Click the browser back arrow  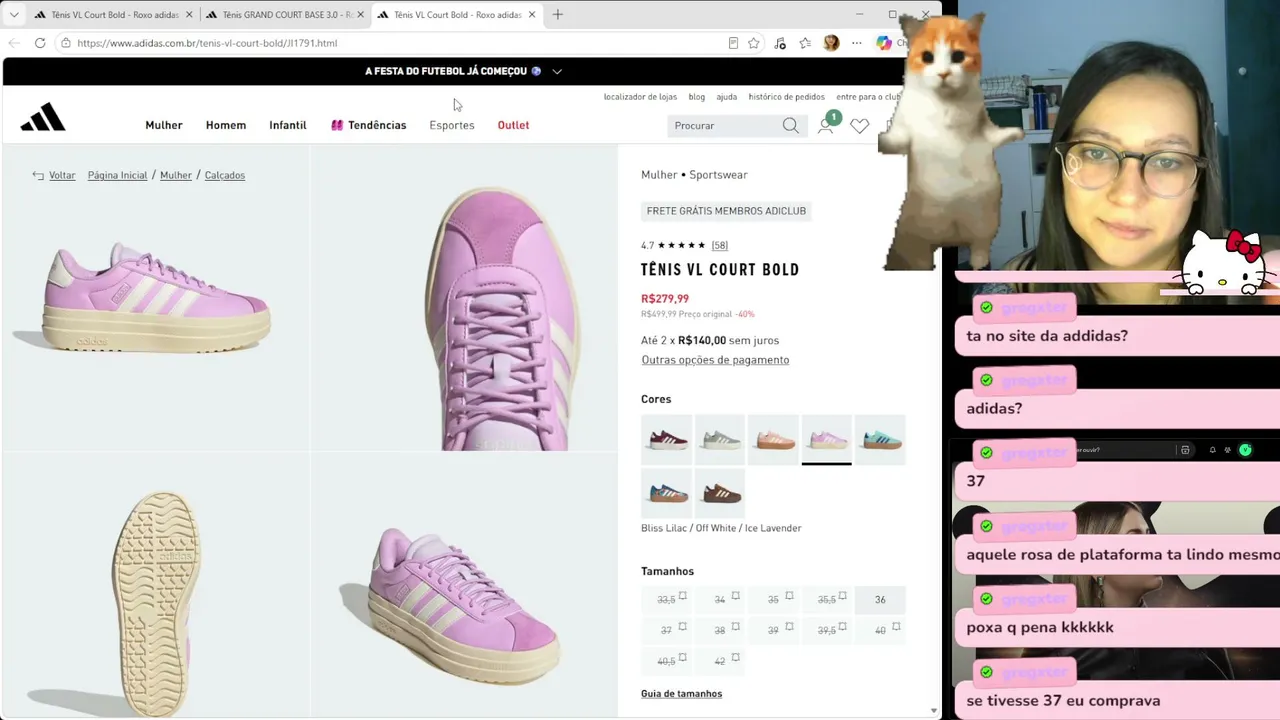point(14,43)
